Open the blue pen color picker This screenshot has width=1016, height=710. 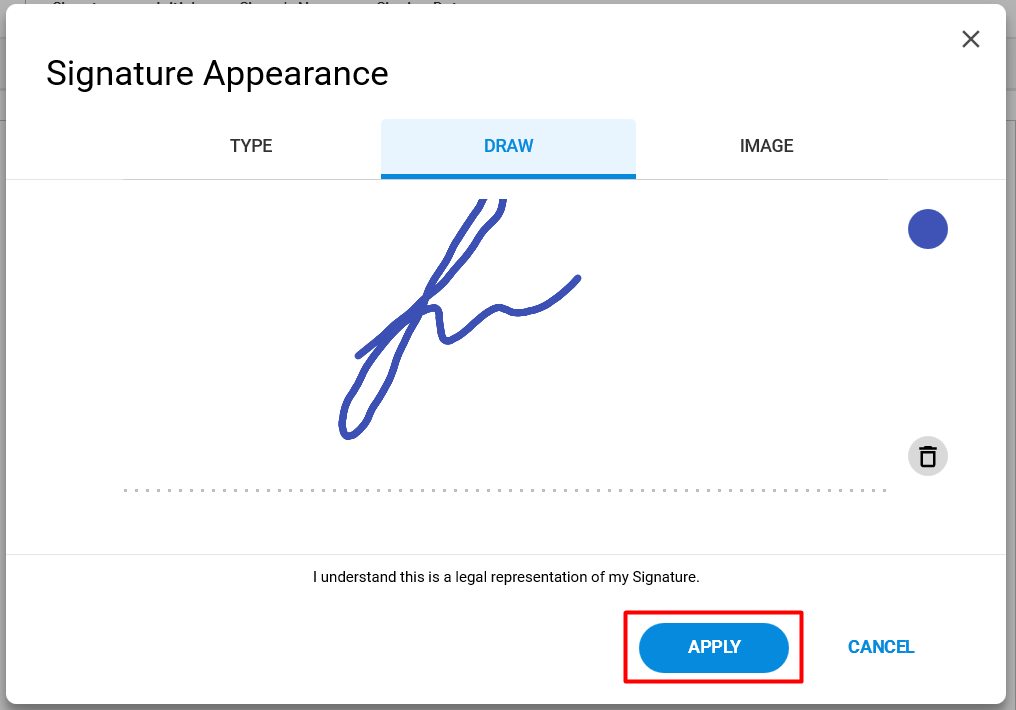click(927, 229)
